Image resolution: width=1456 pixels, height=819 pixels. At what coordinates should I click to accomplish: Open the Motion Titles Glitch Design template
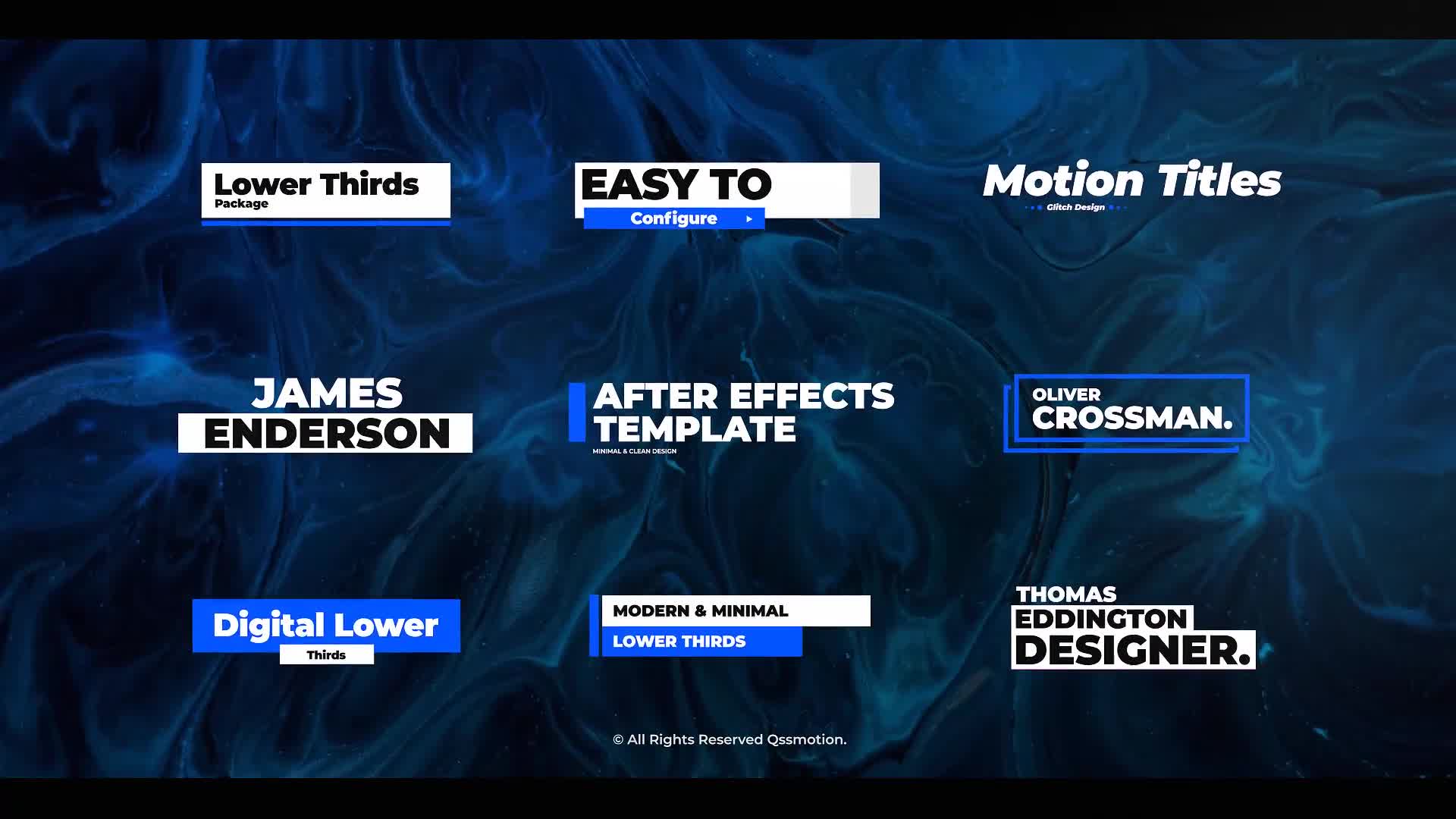[x=1130, y=188]
